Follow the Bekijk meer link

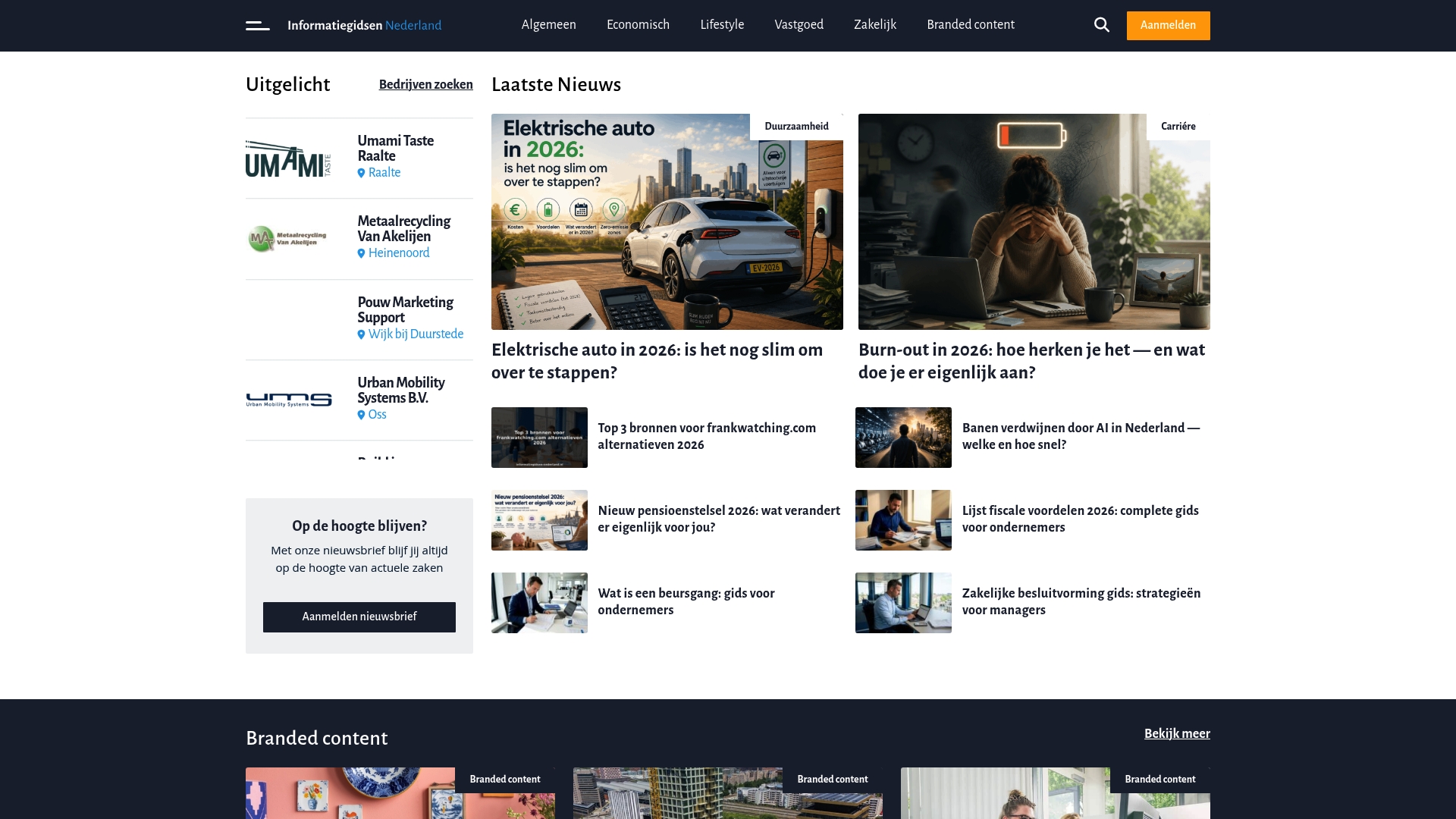pos(1177,733)
